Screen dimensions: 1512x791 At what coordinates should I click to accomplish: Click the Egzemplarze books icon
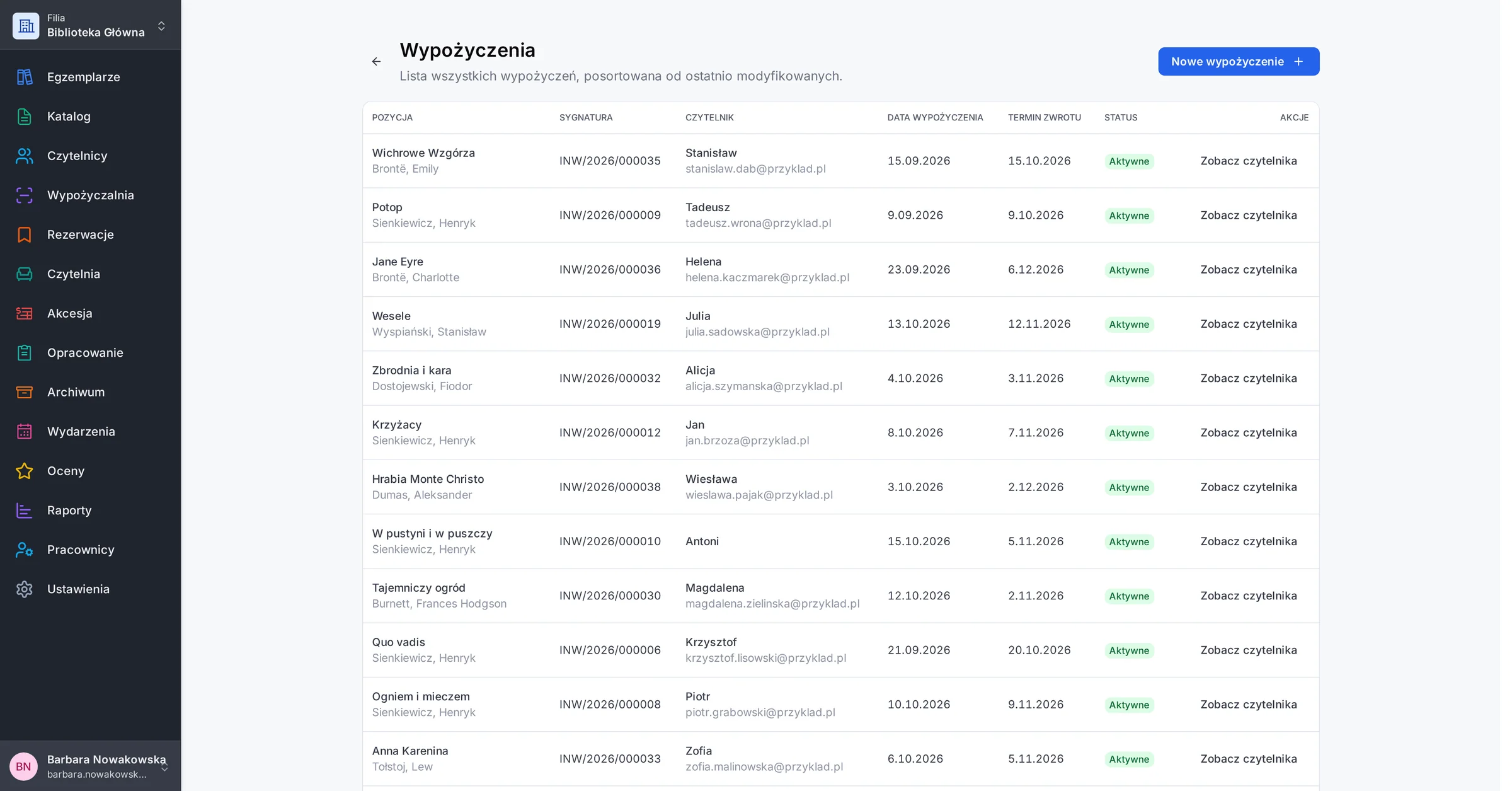[24, 77]
